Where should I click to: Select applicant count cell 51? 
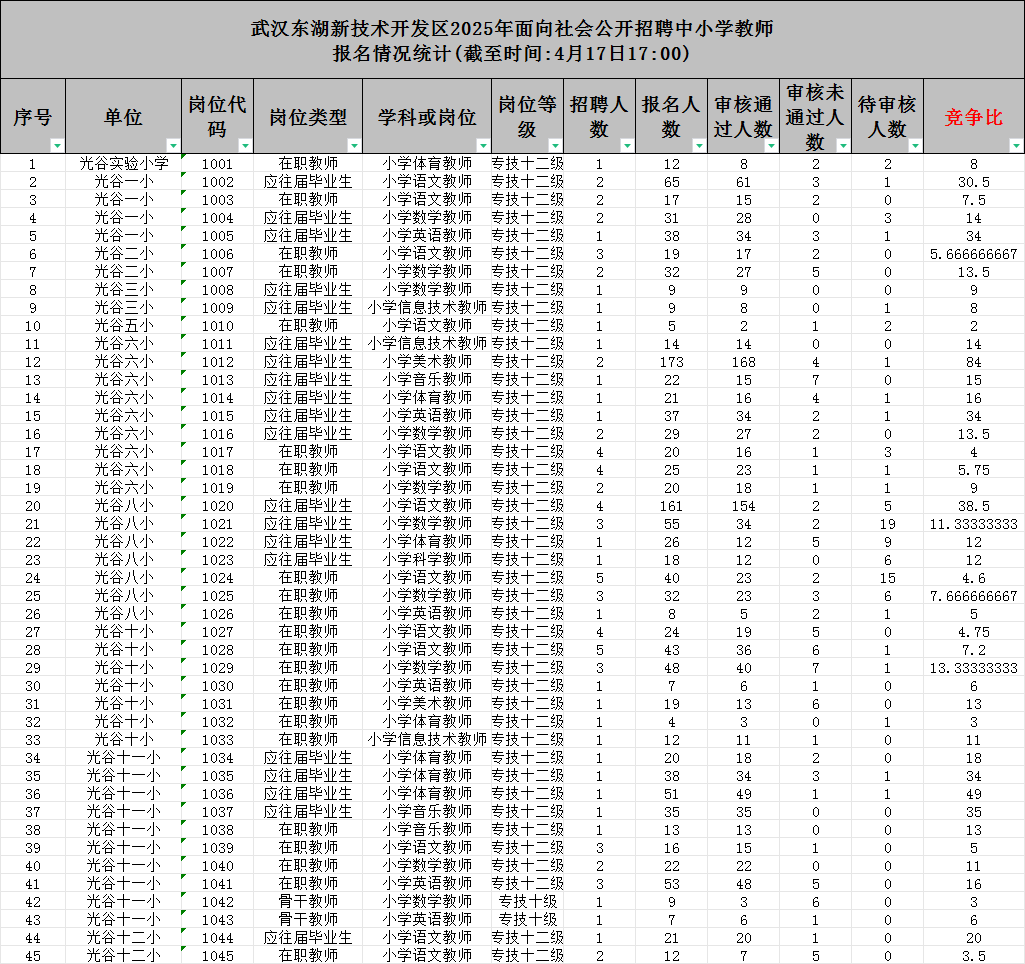pyautogui.click(x=671, y=793)
